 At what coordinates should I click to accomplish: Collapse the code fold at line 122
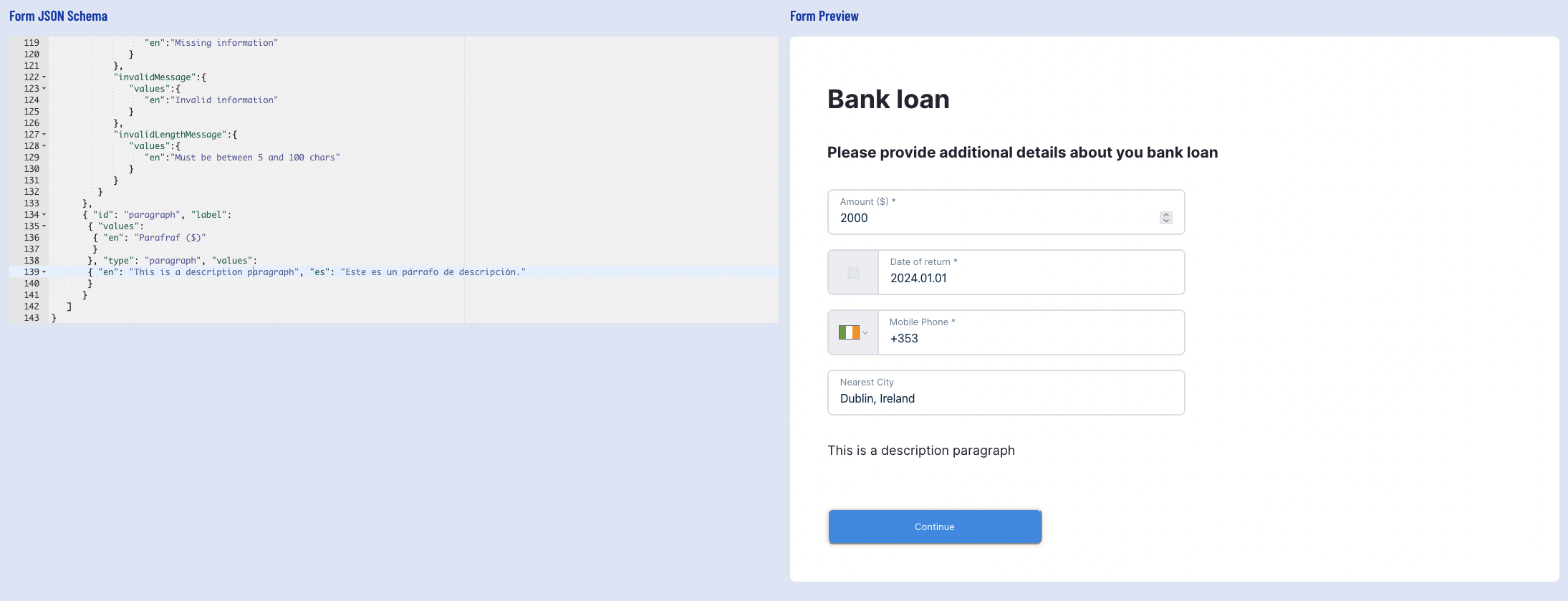click(x=44, y=77)
